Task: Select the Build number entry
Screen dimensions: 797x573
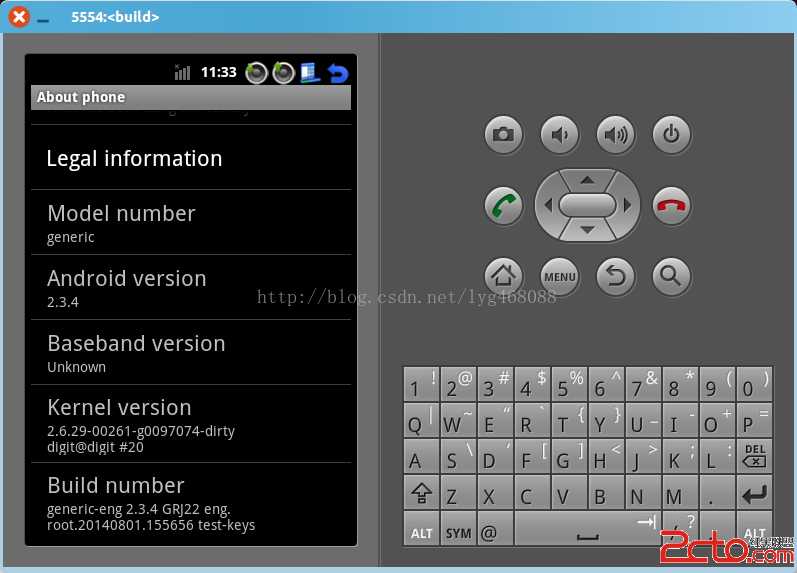Action: pos(191,502)
